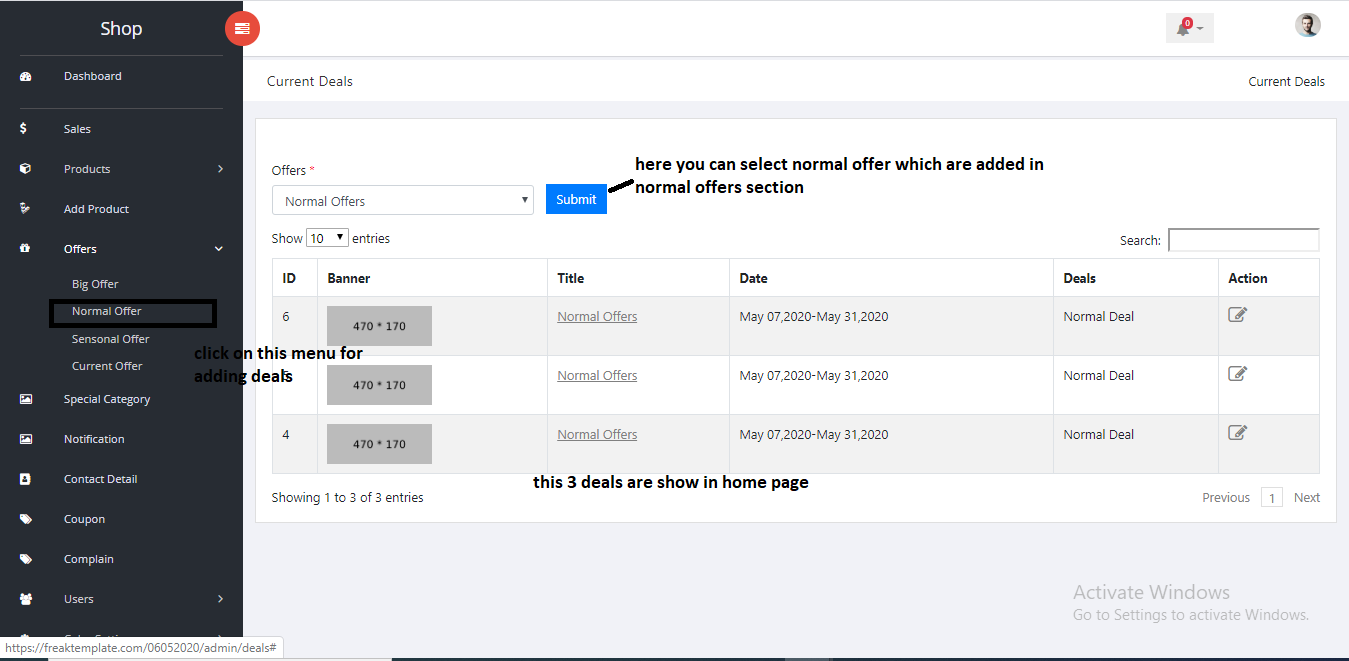Open the notification bell icon

point(1184,28)
